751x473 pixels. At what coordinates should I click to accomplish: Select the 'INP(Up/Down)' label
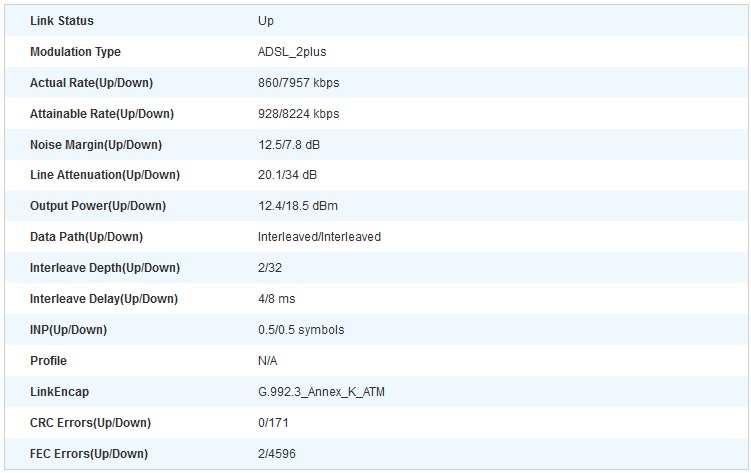tap(68, 330)
